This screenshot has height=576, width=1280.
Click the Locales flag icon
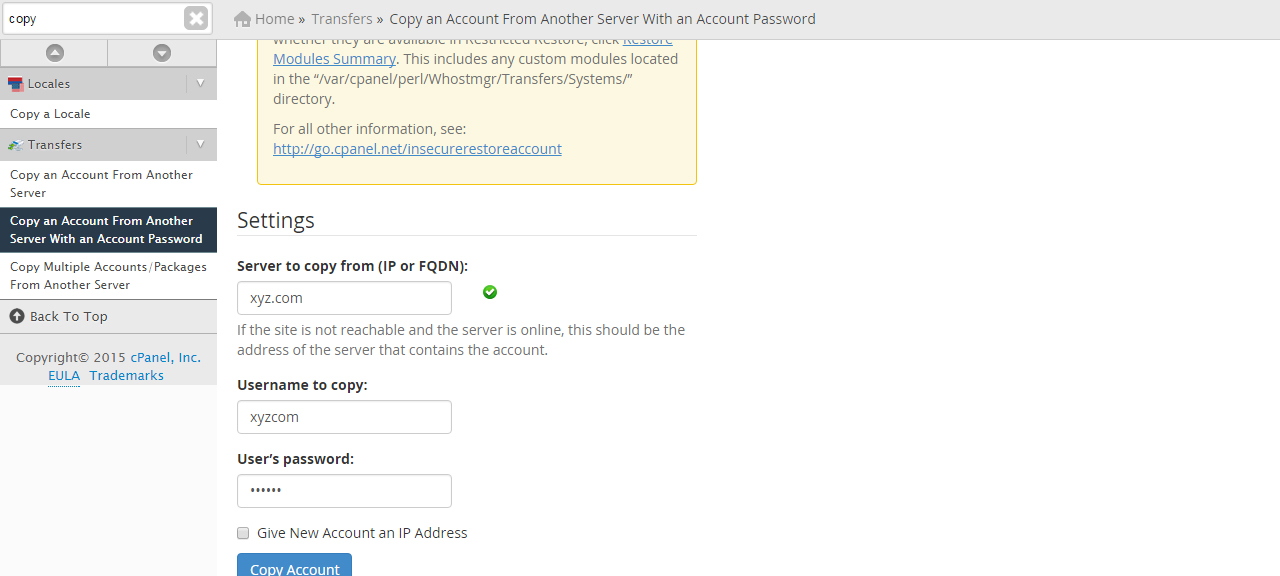point(16,84)
